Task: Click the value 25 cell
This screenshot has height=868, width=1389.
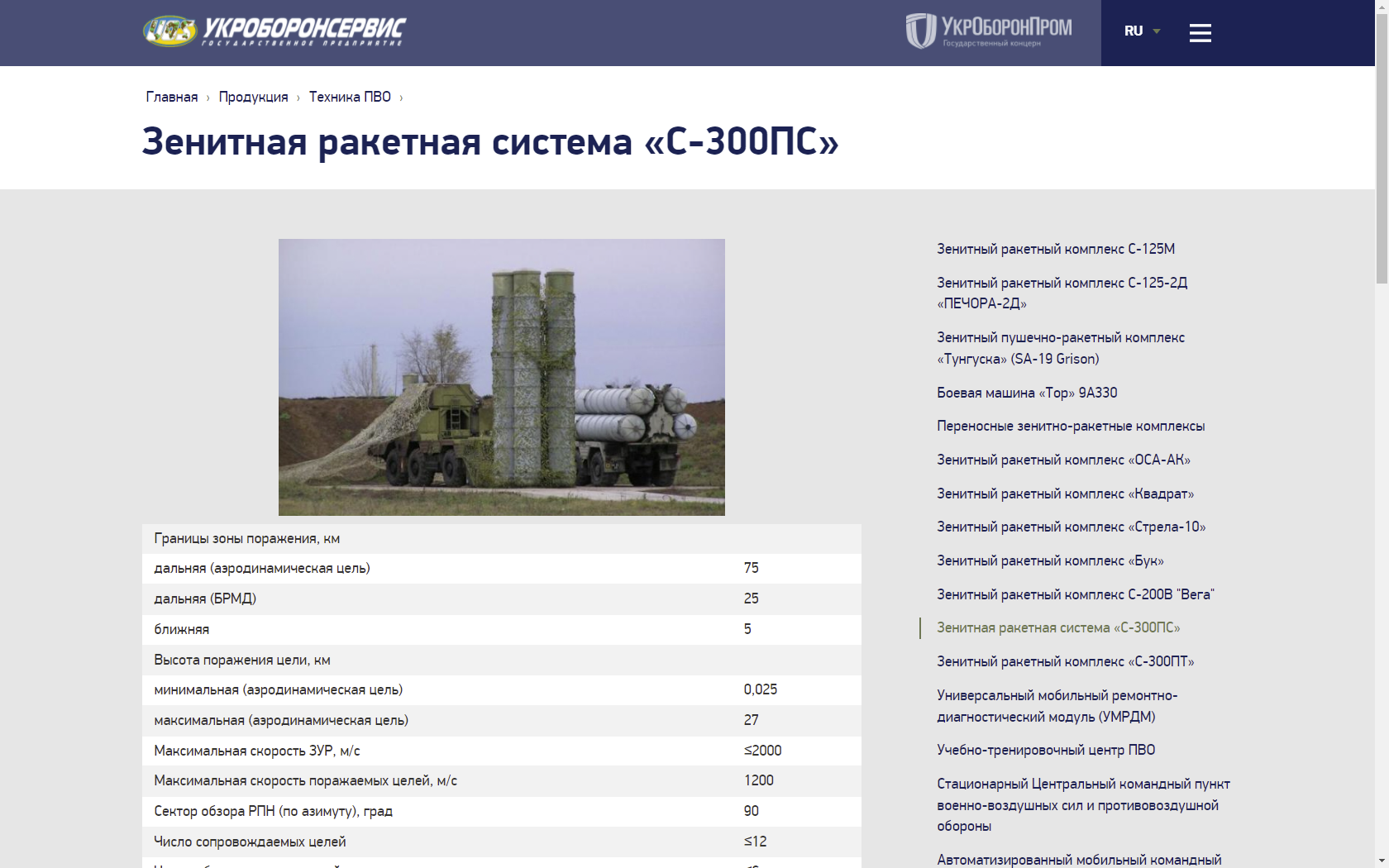Action: pyautogui.click(x=751, y=599)
